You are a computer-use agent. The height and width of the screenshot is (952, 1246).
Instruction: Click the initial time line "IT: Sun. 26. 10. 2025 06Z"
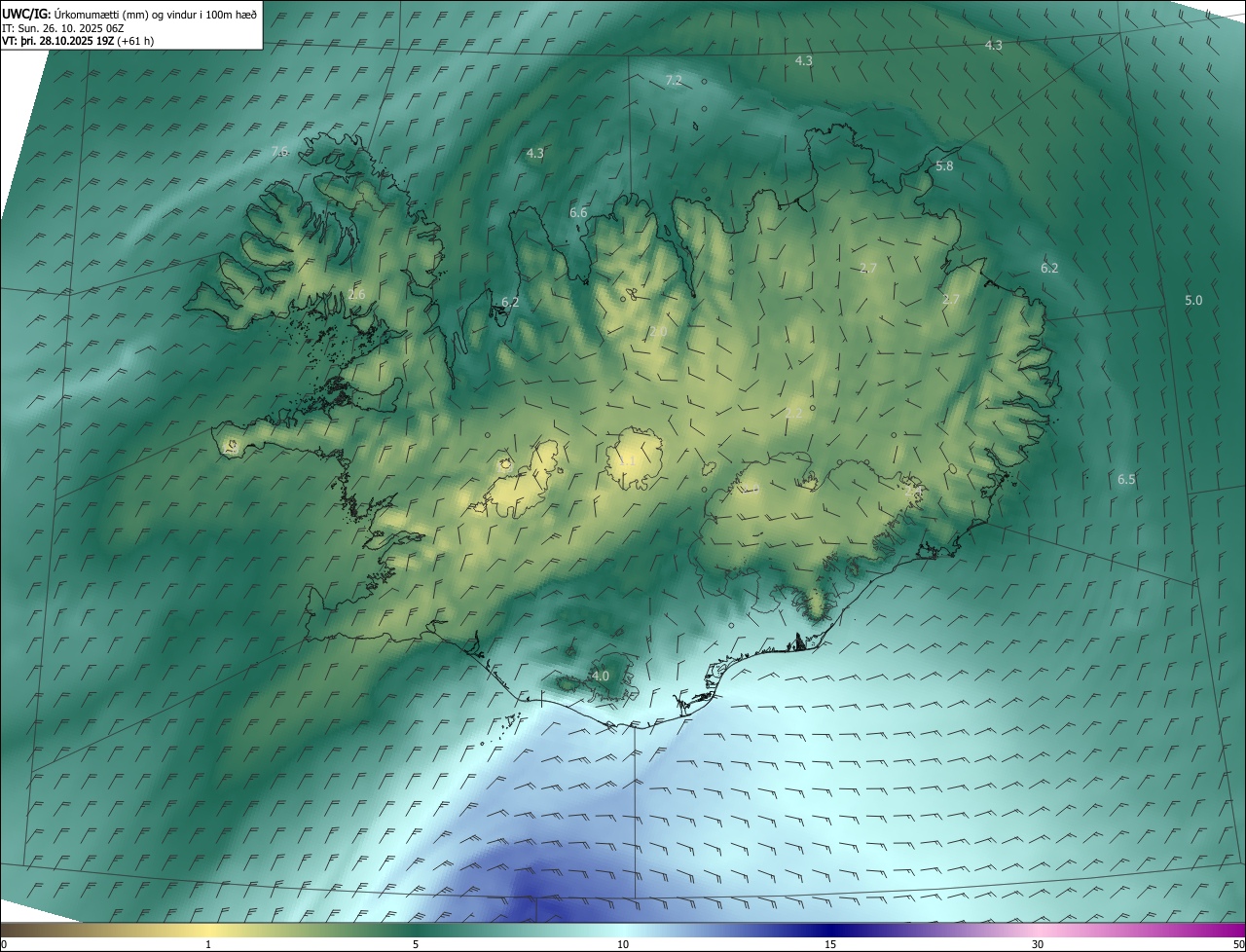(x=63, y=28)
